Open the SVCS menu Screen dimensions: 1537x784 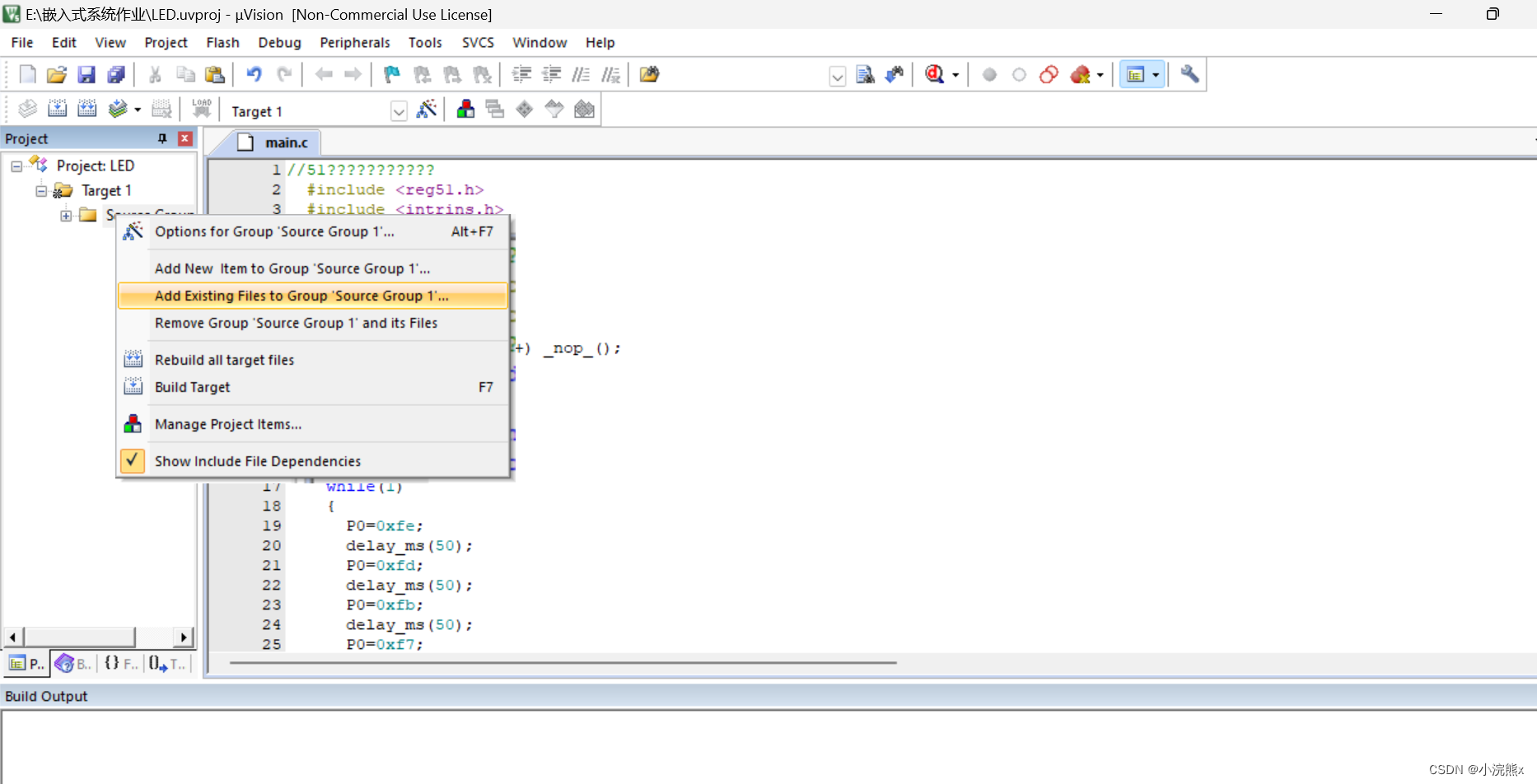tap(478, 43)
